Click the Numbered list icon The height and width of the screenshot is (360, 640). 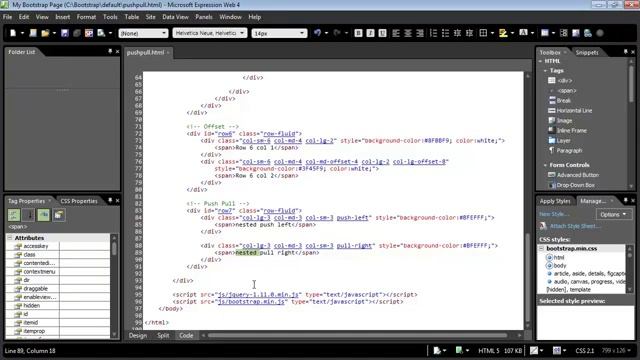pyautogui.click(x=433, y=33)
